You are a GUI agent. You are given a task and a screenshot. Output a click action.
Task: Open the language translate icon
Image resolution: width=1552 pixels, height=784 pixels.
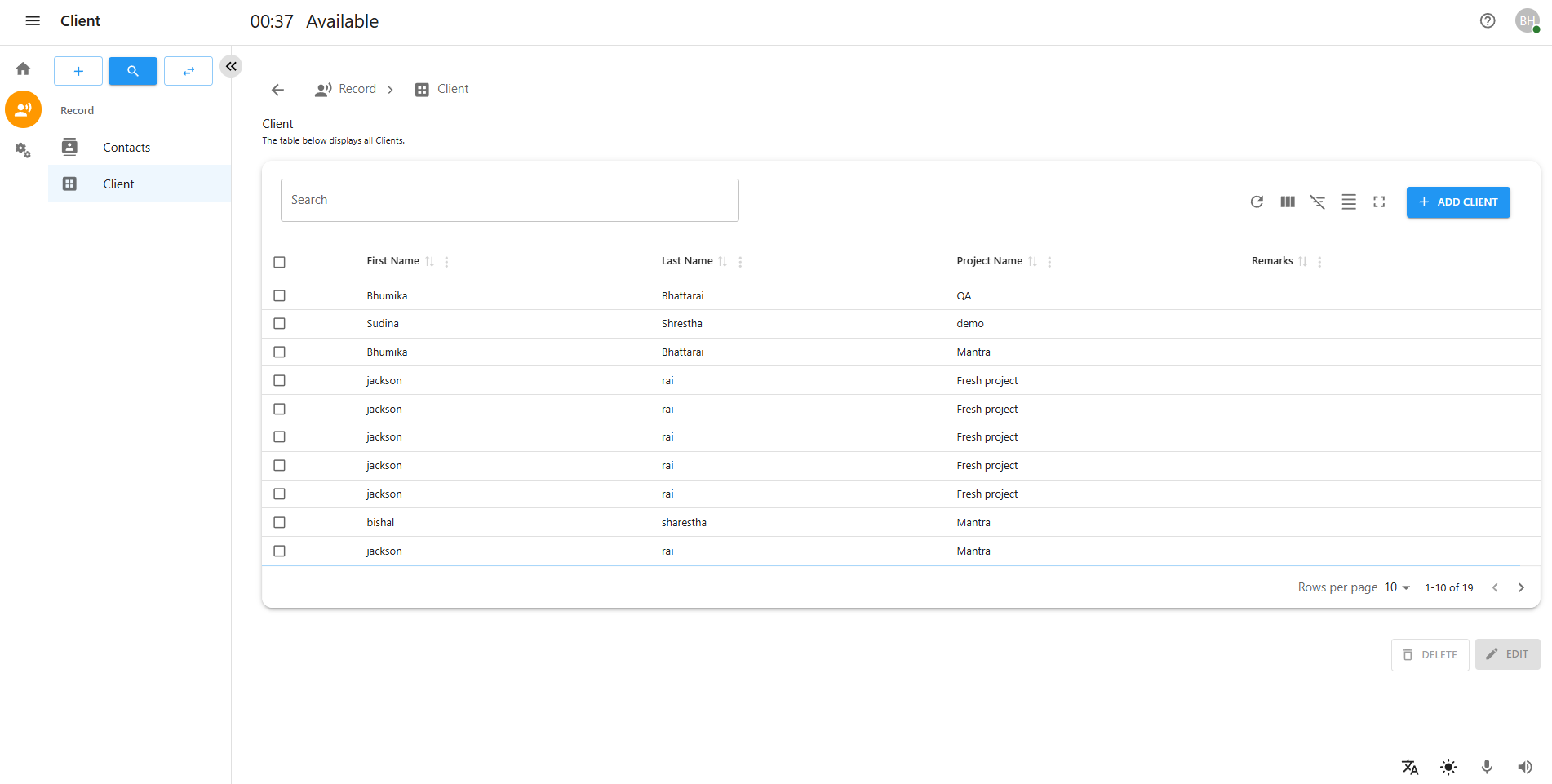[x=1410, y=767]
